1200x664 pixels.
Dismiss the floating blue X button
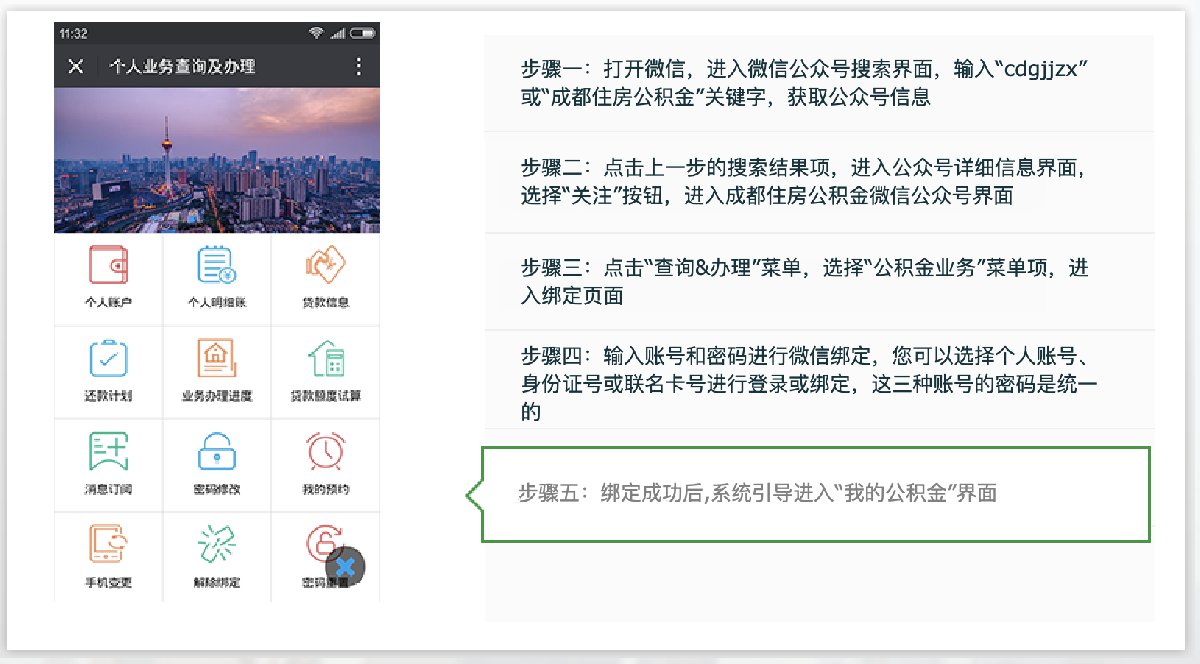coord(345,566)
